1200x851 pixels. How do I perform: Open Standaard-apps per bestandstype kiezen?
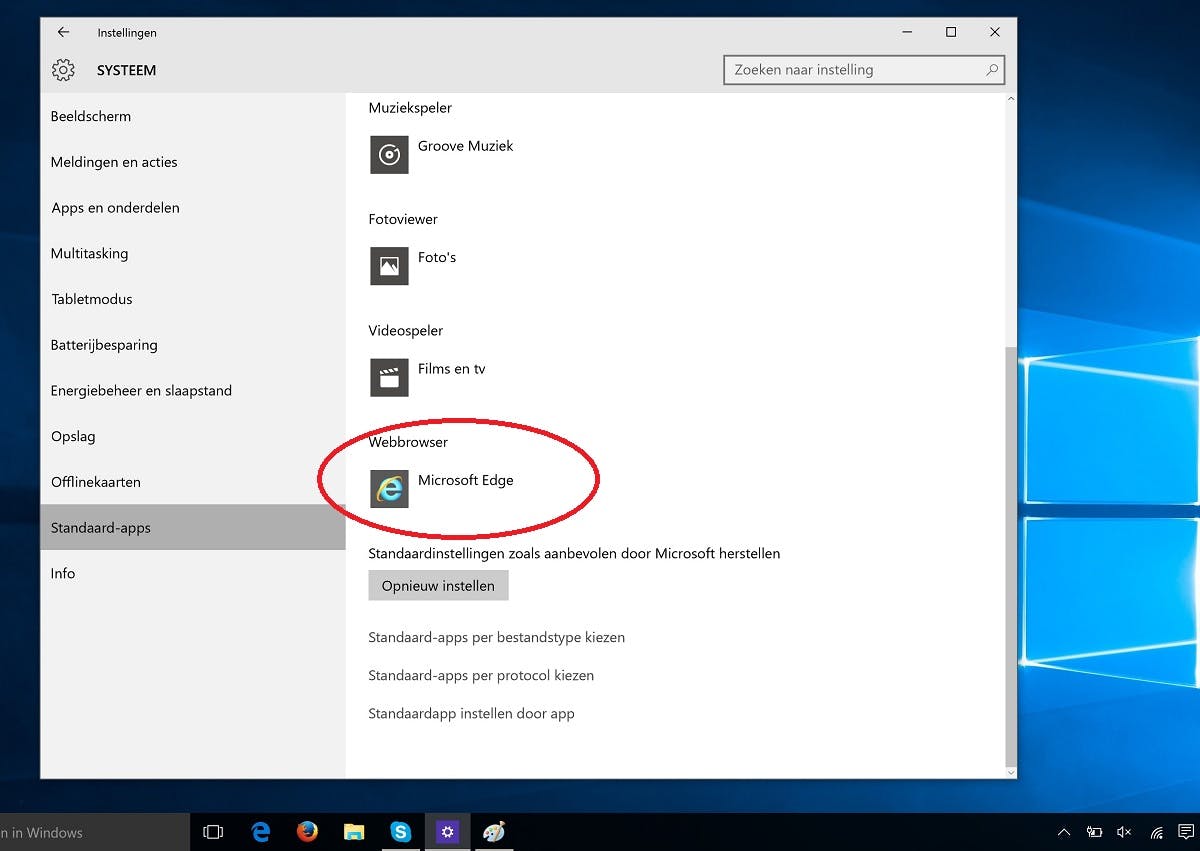point(496,637)
